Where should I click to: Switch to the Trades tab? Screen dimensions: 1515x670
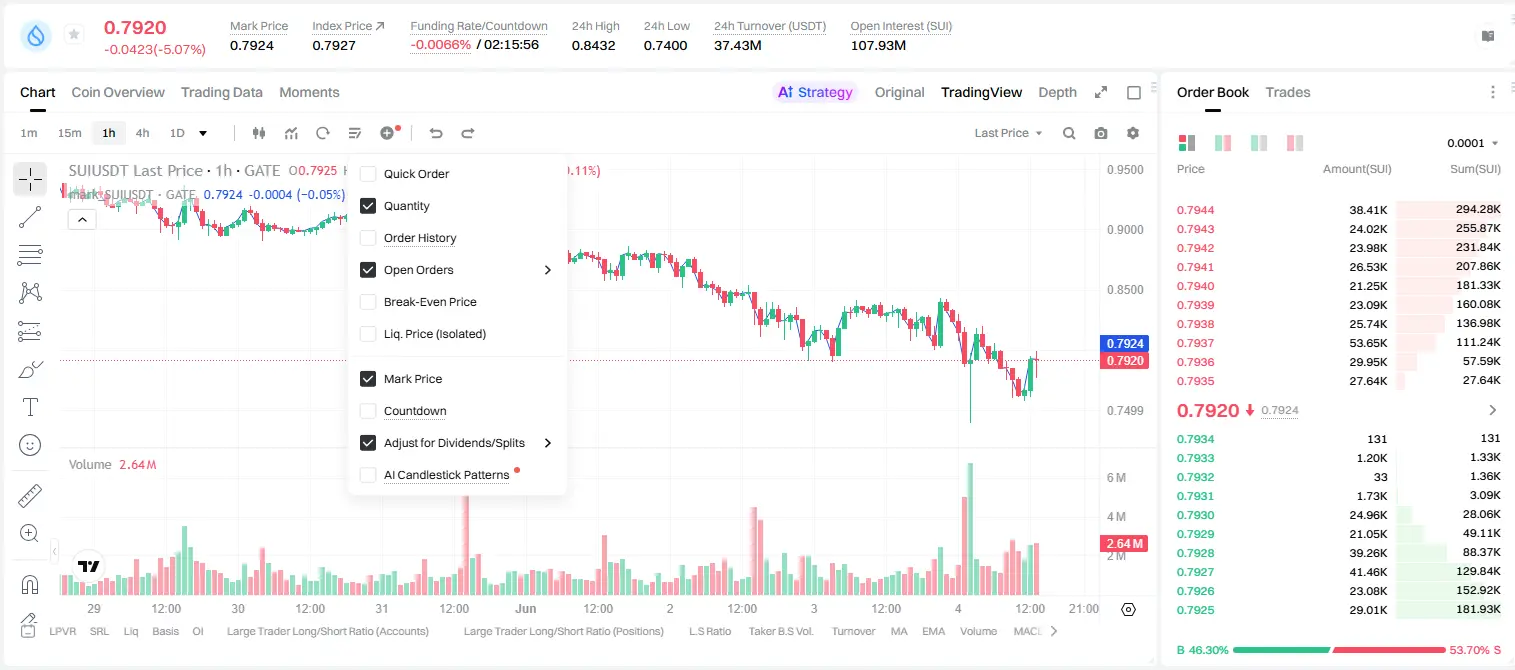(1287, 92)
